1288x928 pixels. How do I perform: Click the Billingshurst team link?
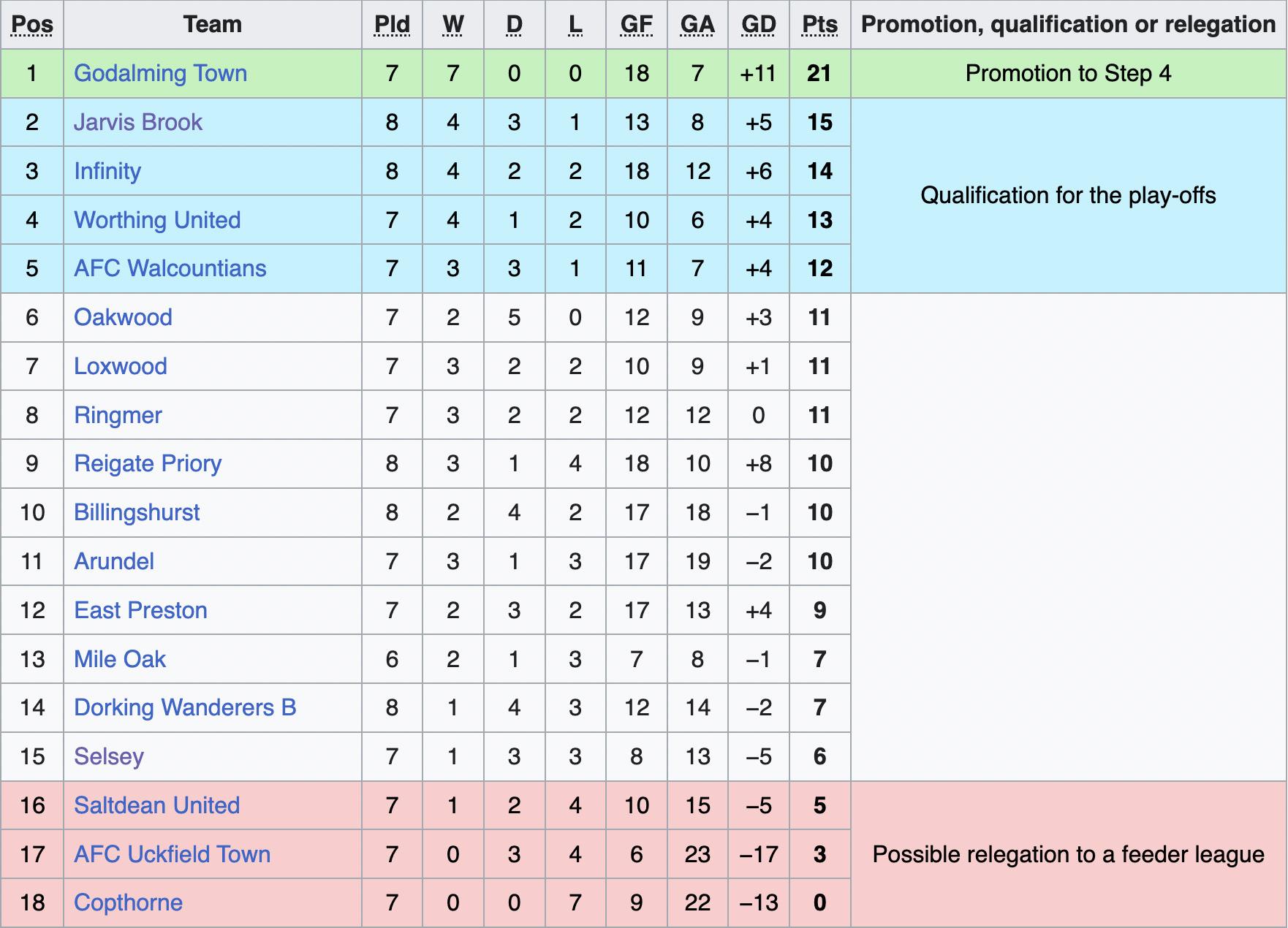137,512
